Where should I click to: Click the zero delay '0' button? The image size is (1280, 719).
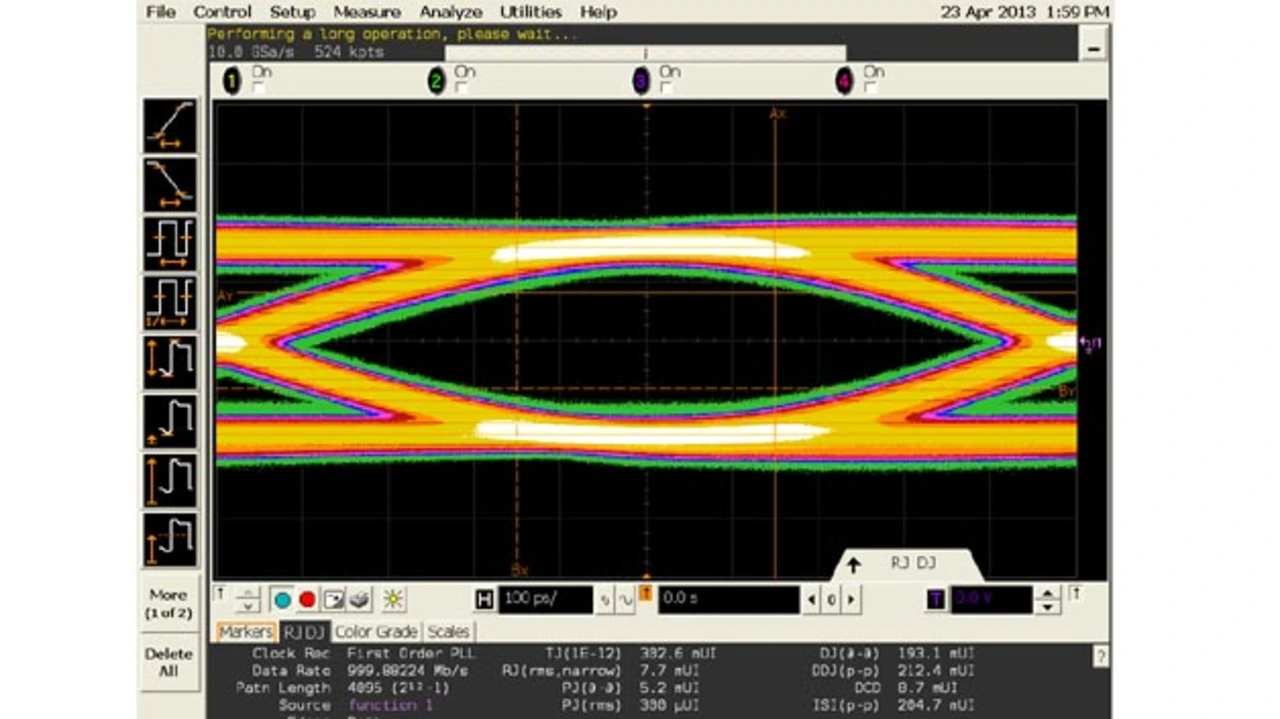tap(831, 600)
